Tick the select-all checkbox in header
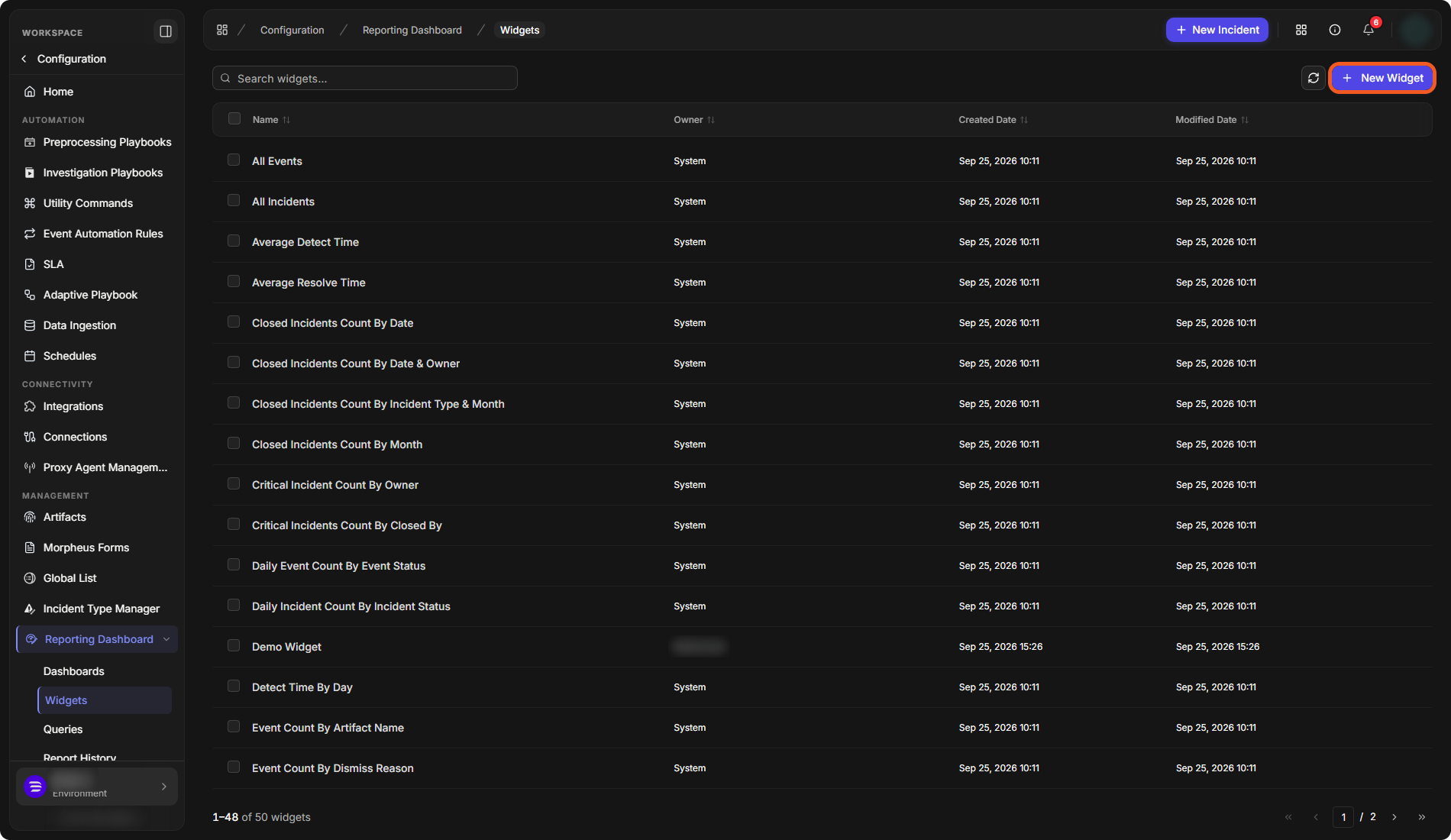The image size is (1451, 840). (x=234, y=118)
